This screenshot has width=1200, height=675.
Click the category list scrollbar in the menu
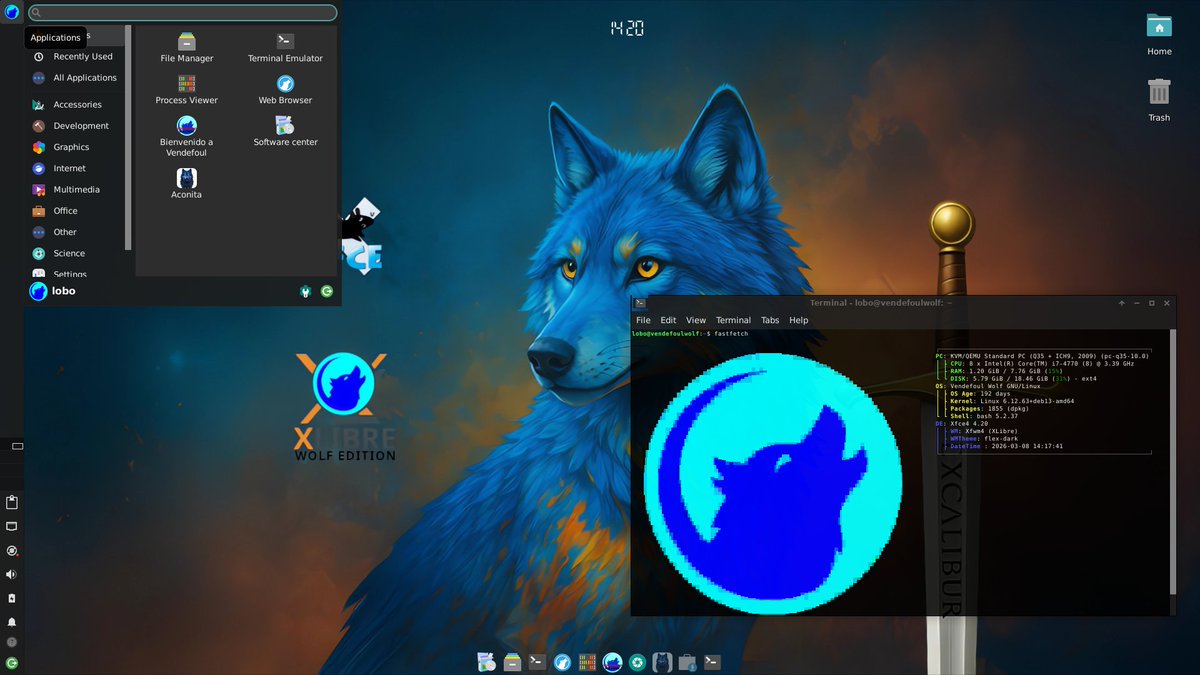click(128, 137)
